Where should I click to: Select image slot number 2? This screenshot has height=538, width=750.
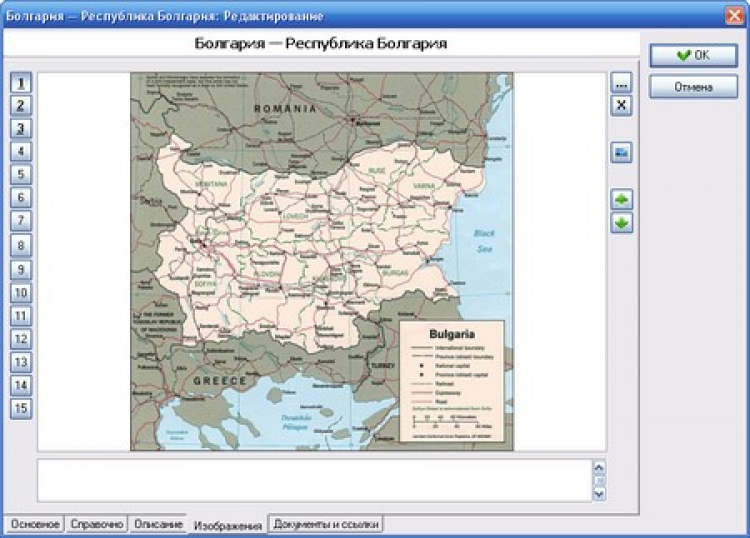point(21,106)
